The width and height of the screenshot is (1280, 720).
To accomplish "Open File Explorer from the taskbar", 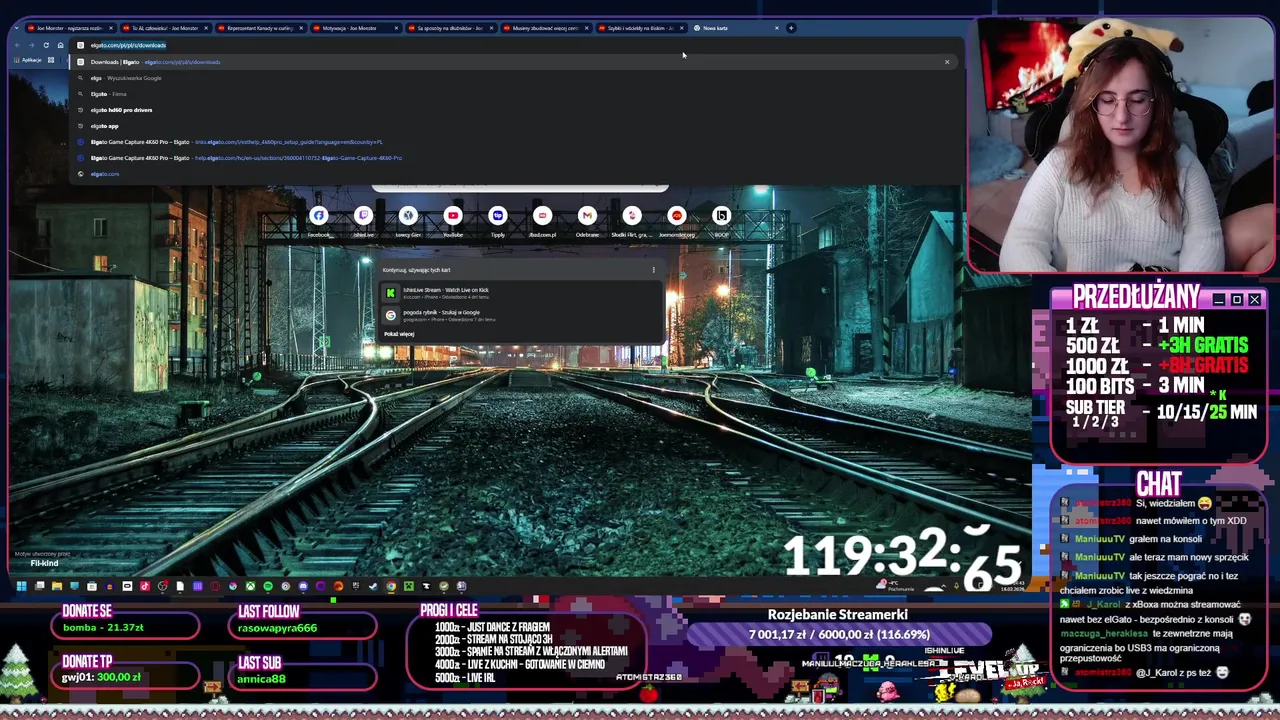I will point(57,586).
